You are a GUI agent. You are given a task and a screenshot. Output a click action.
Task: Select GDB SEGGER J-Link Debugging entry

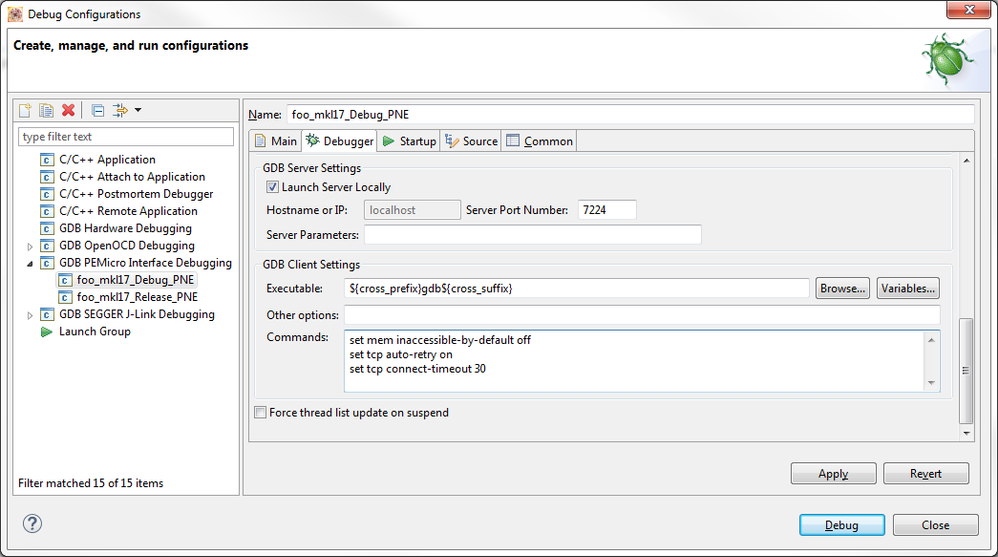pos(137,314)
